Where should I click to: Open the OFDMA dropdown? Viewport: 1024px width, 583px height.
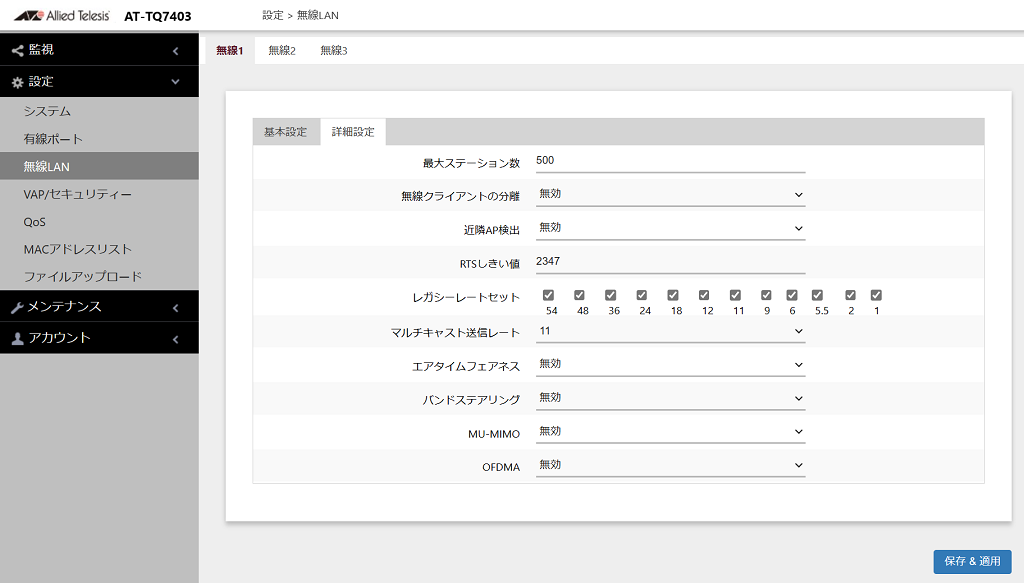point(670,465)
